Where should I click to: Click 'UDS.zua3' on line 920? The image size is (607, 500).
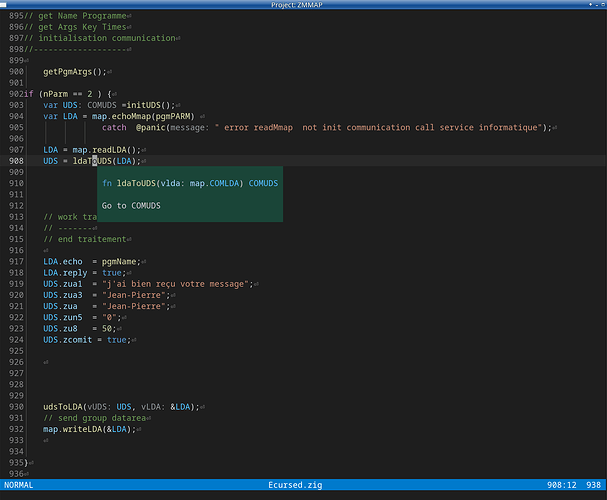63,296
